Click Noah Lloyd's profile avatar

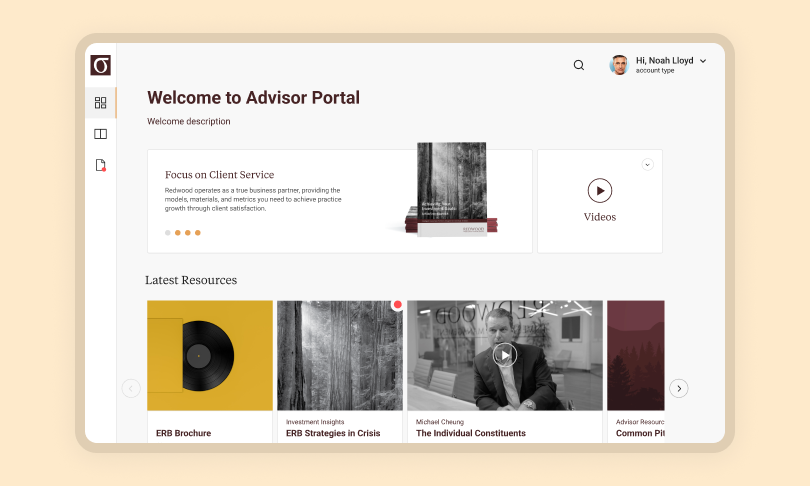[619, 65]
